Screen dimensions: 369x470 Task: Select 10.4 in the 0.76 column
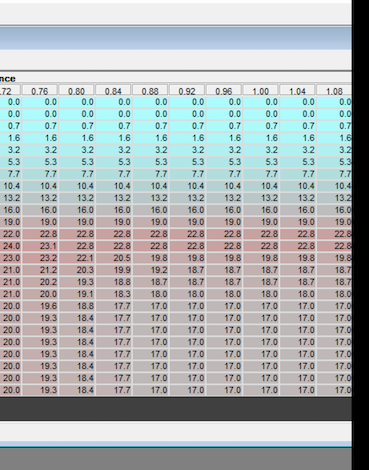click(40, 186)
